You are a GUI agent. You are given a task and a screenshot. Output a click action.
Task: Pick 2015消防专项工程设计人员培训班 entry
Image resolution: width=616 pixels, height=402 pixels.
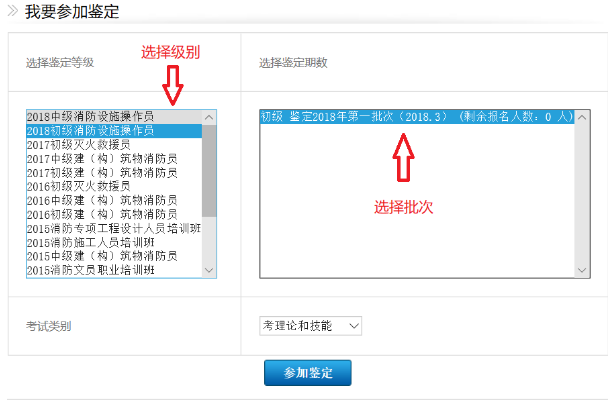click(x=113, y=229)
